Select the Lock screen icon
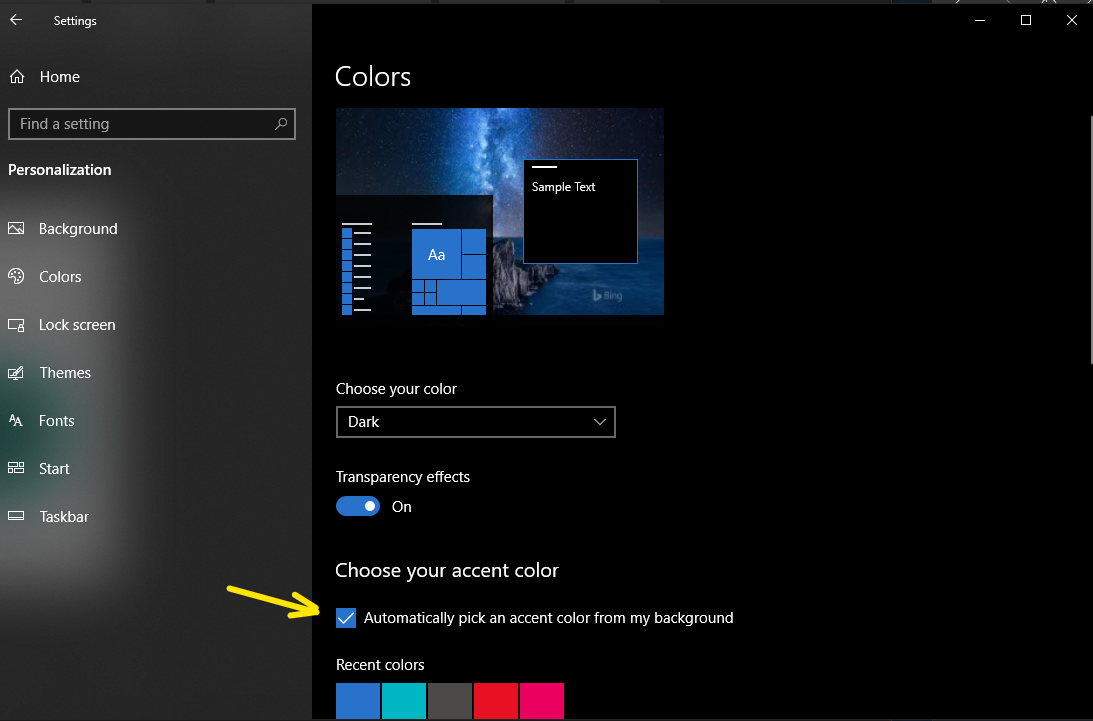1093x721 pixels. click(x=16, y=324)
